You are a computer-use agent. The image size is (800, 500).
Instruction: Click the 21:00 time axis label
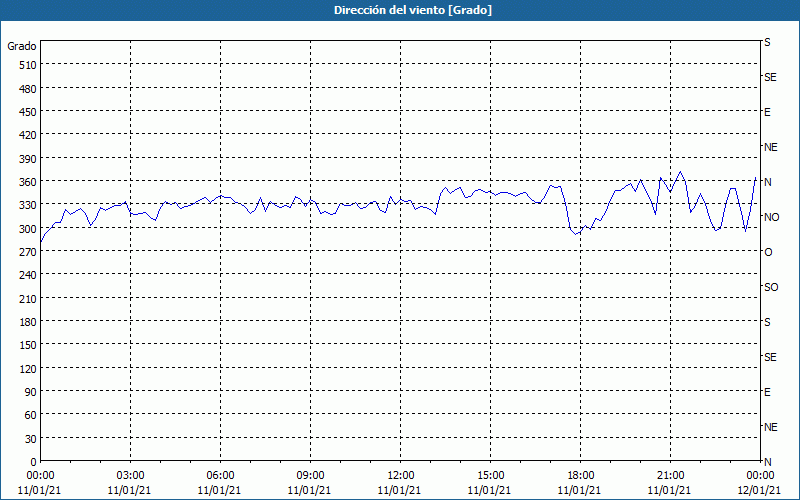point(670,476)
